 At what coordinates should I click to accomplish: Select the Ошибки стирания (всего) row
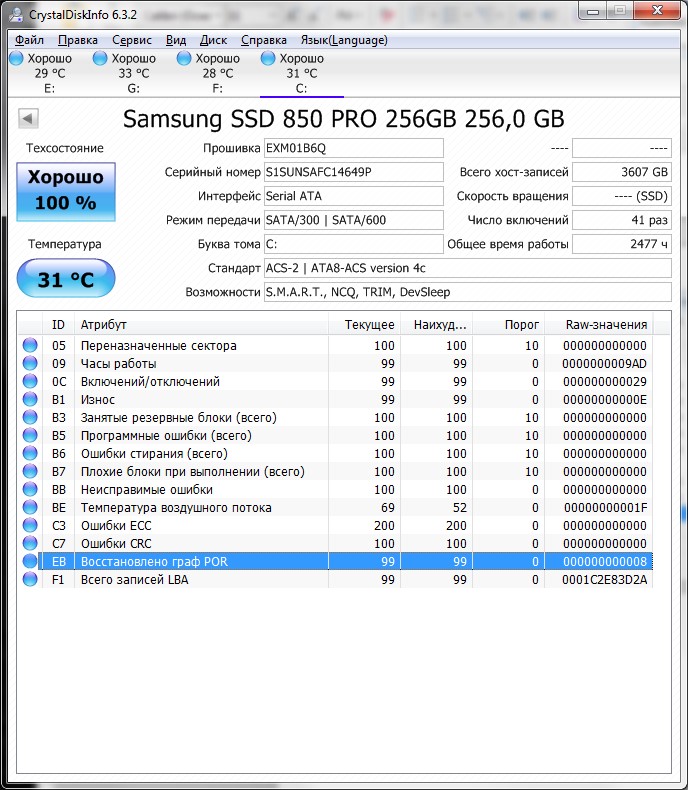pyautogui.click(x=335, y=453)
